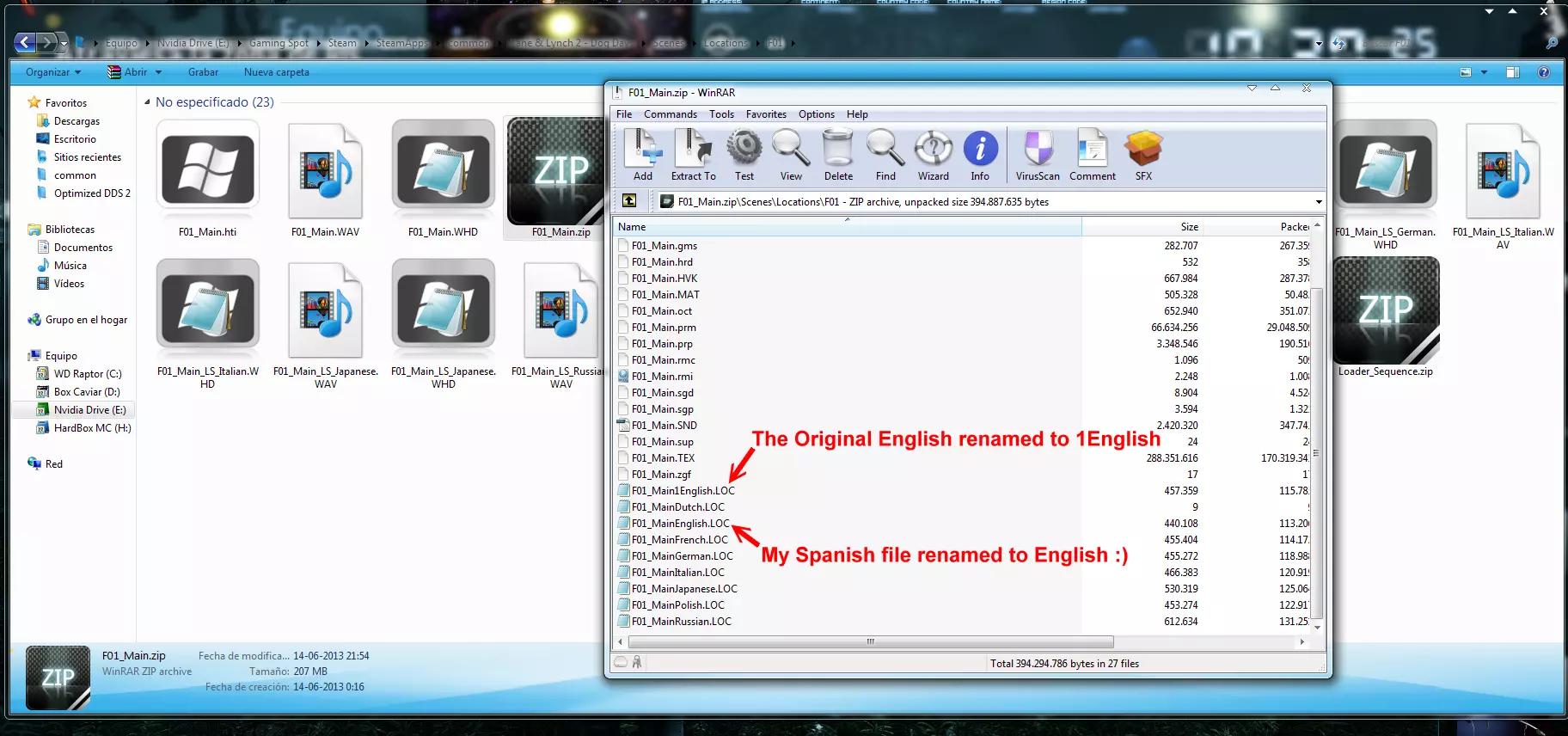Image resolution: width=1568 pixels, height=736 pixels.
Task: Click the WinRAR status bar key icon
Action: [x=637, y=662]
